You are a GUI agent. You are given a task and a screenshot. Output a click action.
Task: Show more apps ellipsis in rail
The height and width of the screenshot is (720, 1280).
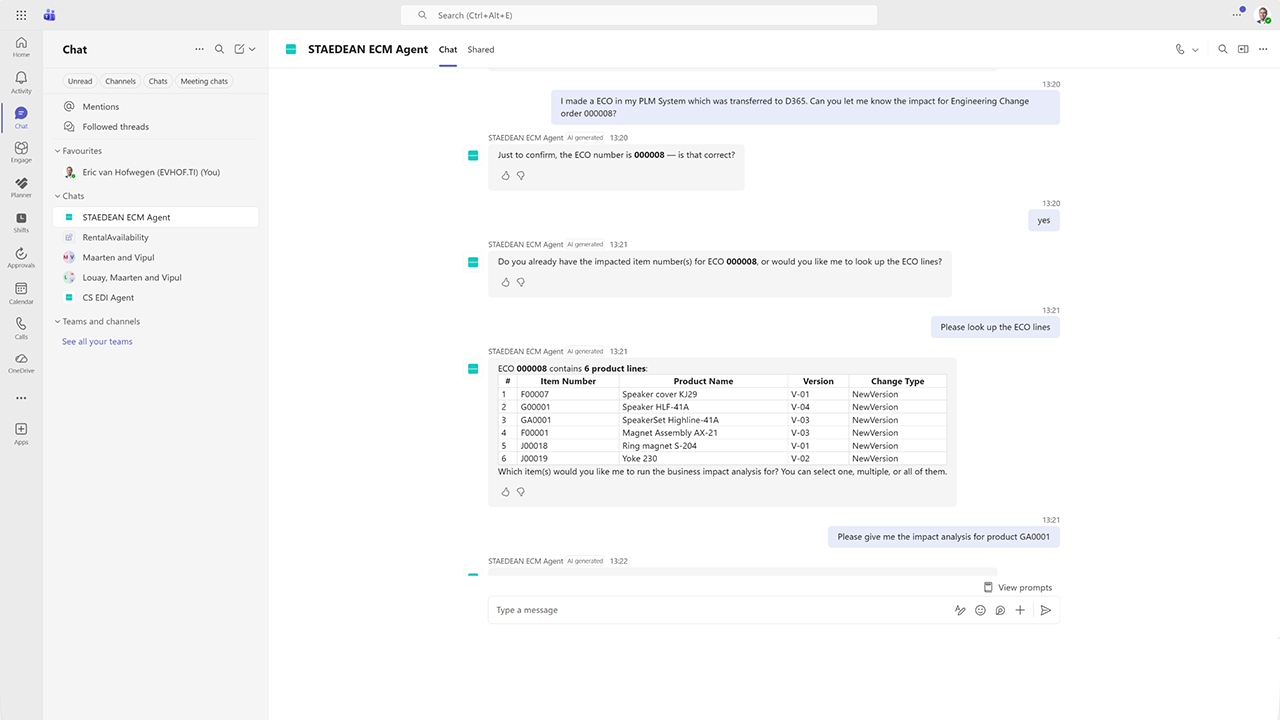(21, 398)
